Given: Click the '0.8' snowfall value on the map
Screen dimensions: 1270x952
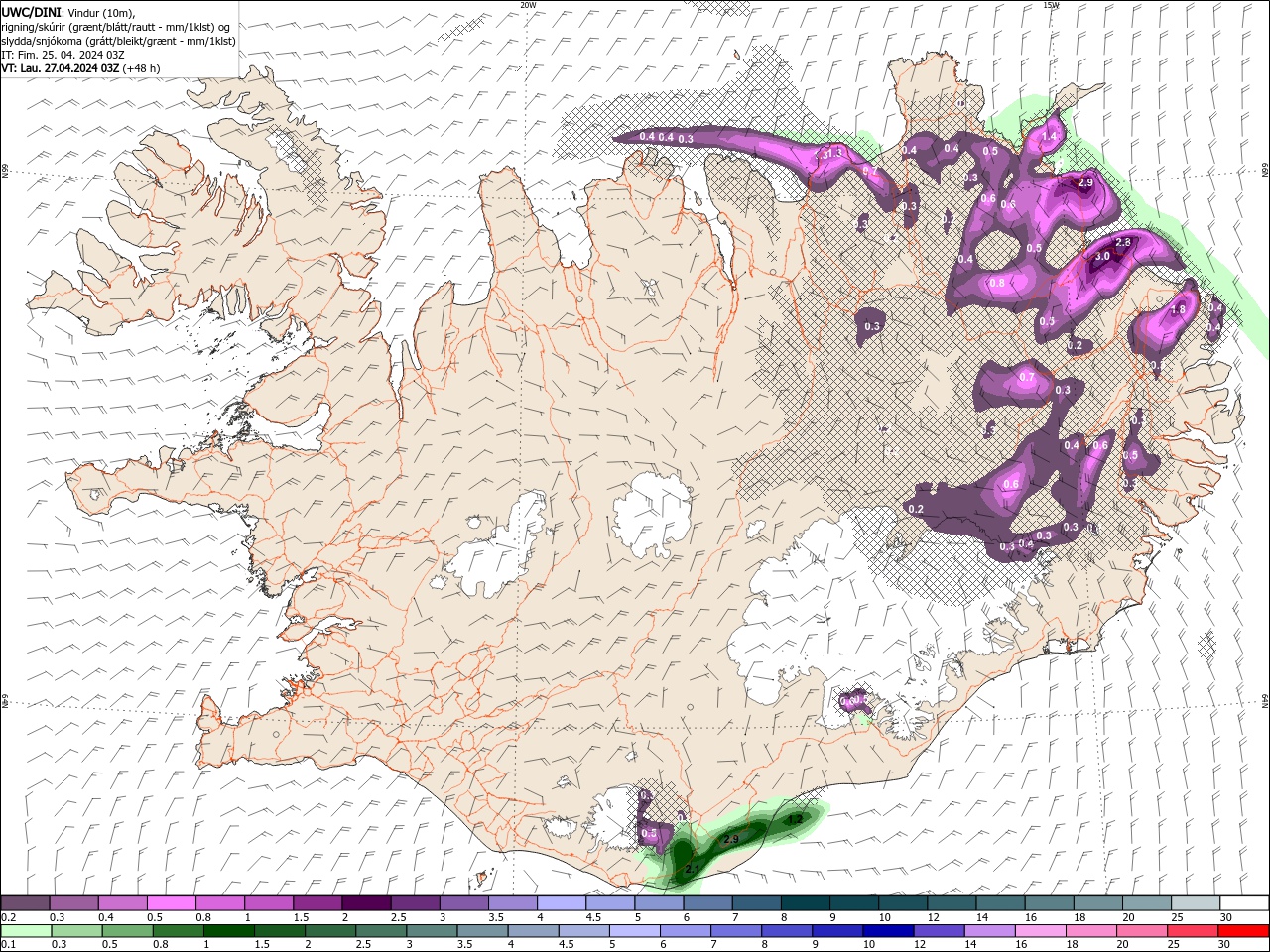Looking at the screenshot, I should [997, 283].
